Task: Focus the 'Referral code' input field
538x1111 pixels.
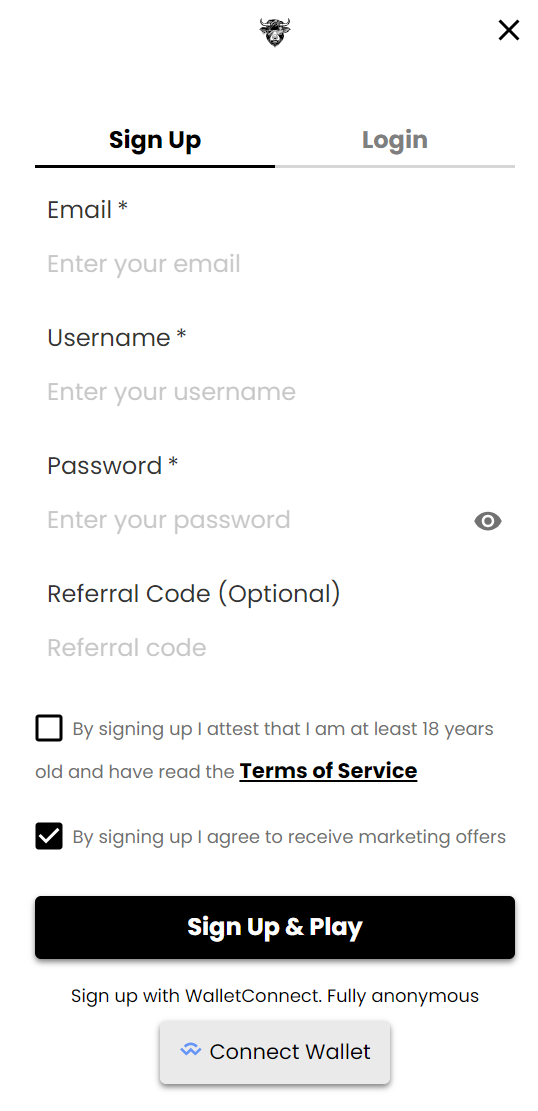Action: [275, 648]
